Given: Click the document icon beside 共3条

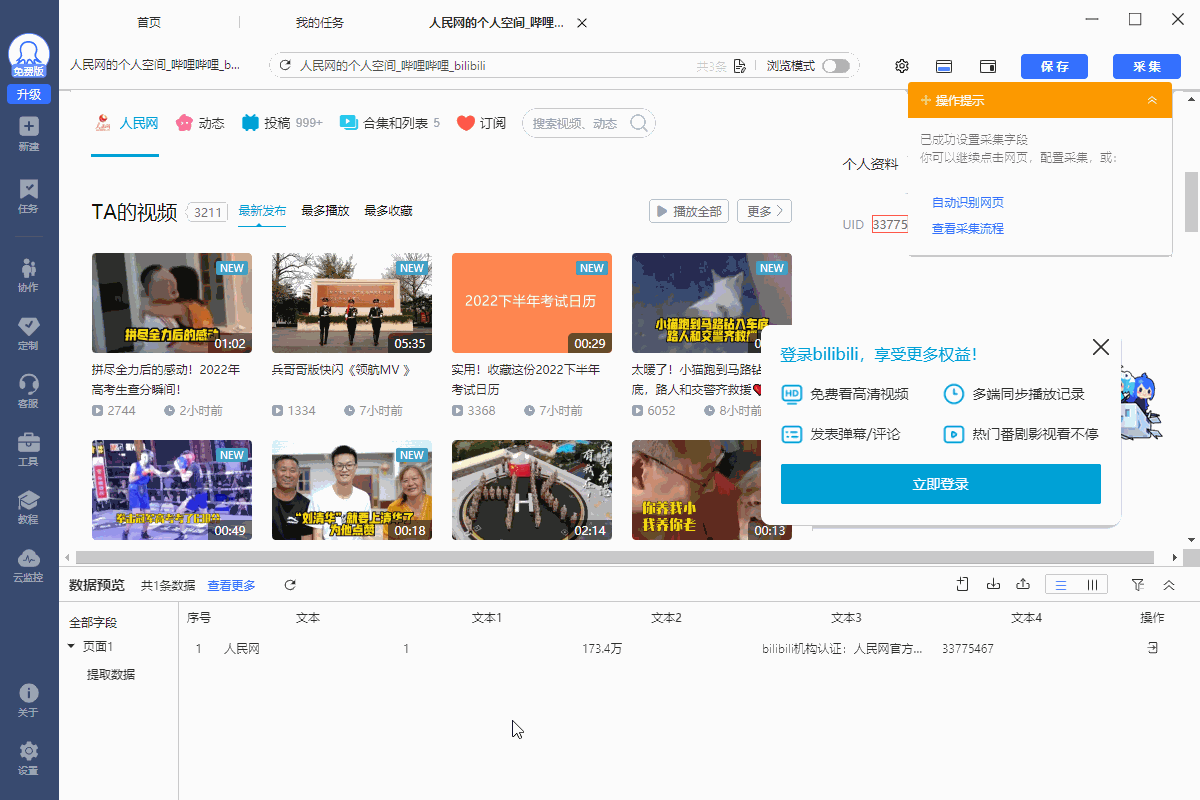Looking at the screenshot, I should point(739,66).
